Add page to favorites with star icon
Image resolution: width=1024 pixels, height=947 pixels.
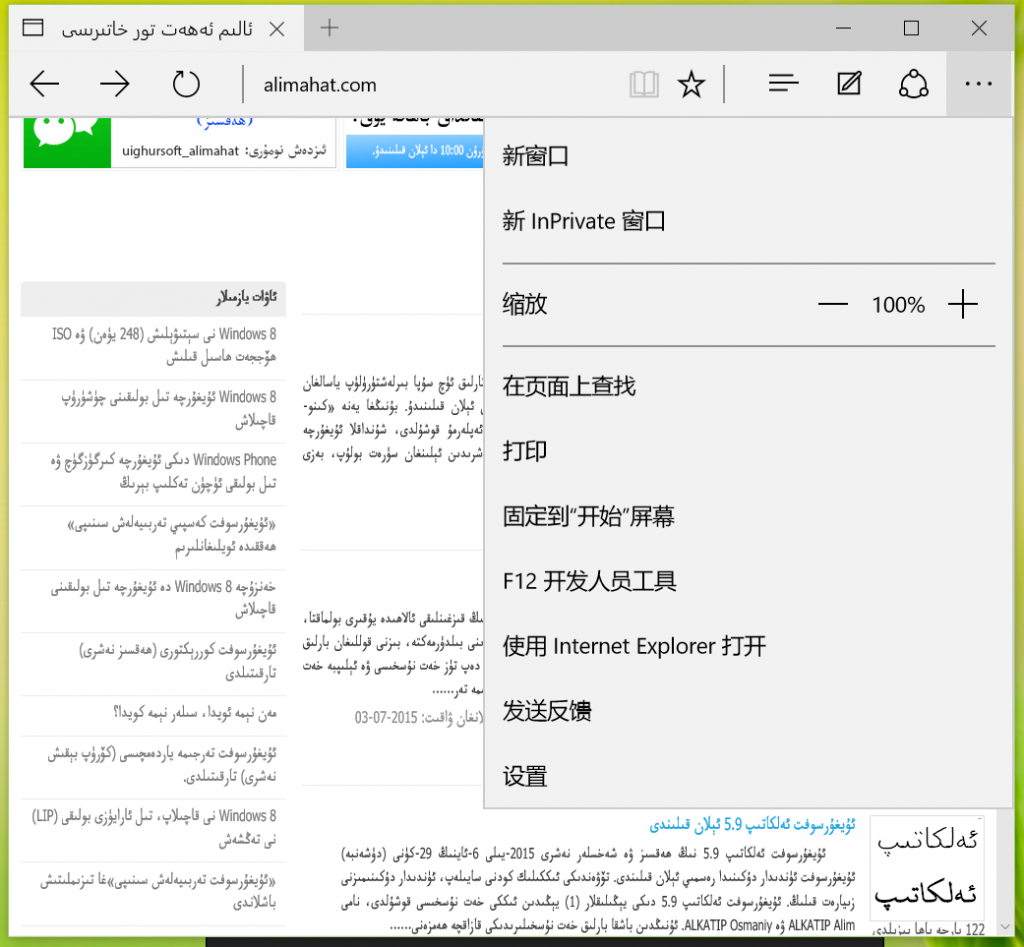pyautogui.click(x=691, y=84)
